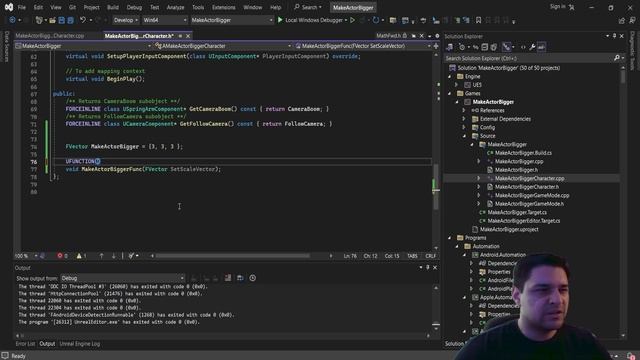Click the split editor plus icon
The width and height of the screenshot is (640, 360).
(x=436, y=46)
